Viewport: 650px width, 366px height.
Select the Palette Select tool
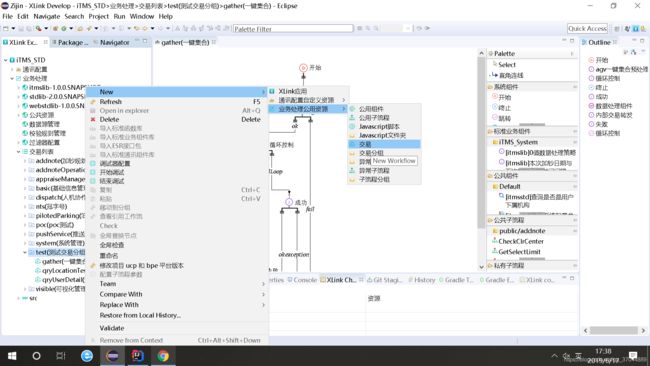(507, 65)
